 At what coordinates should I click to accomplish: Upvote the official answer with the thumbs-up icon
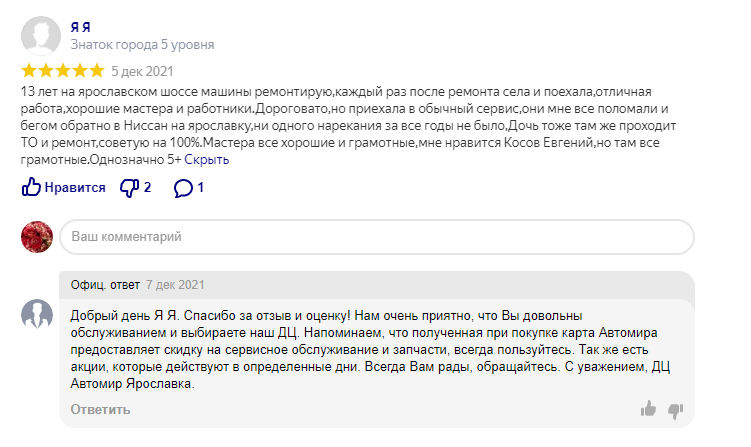pos(648,409)
